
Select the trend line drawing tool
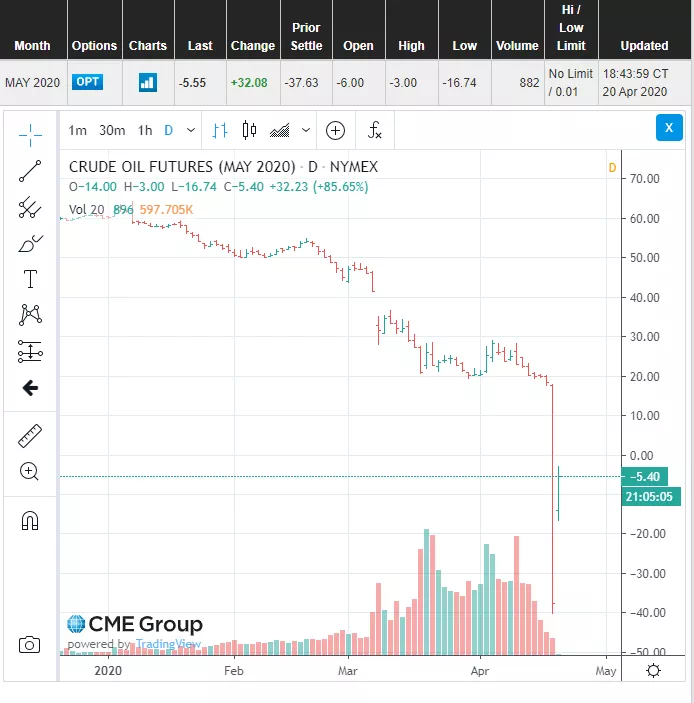point(30,171)
